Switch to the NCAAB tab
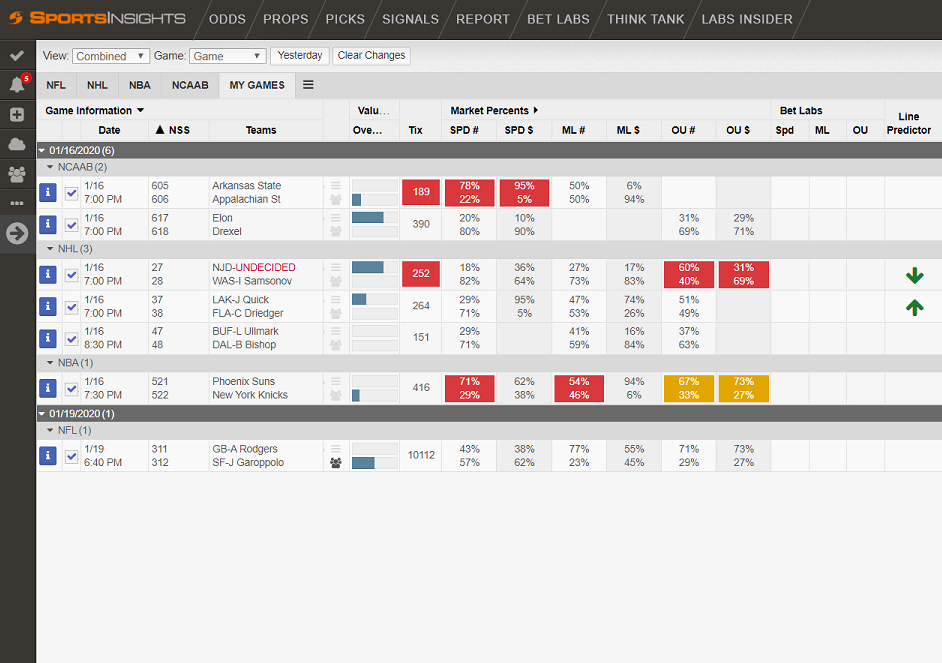This screenshot has height=663, width=942. pyautogui.click(x=190, y=85)
